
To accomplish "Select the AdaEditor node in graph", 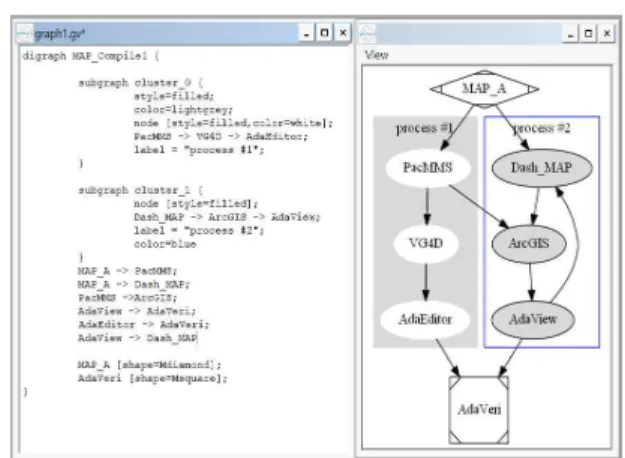I will click(425, 319).
